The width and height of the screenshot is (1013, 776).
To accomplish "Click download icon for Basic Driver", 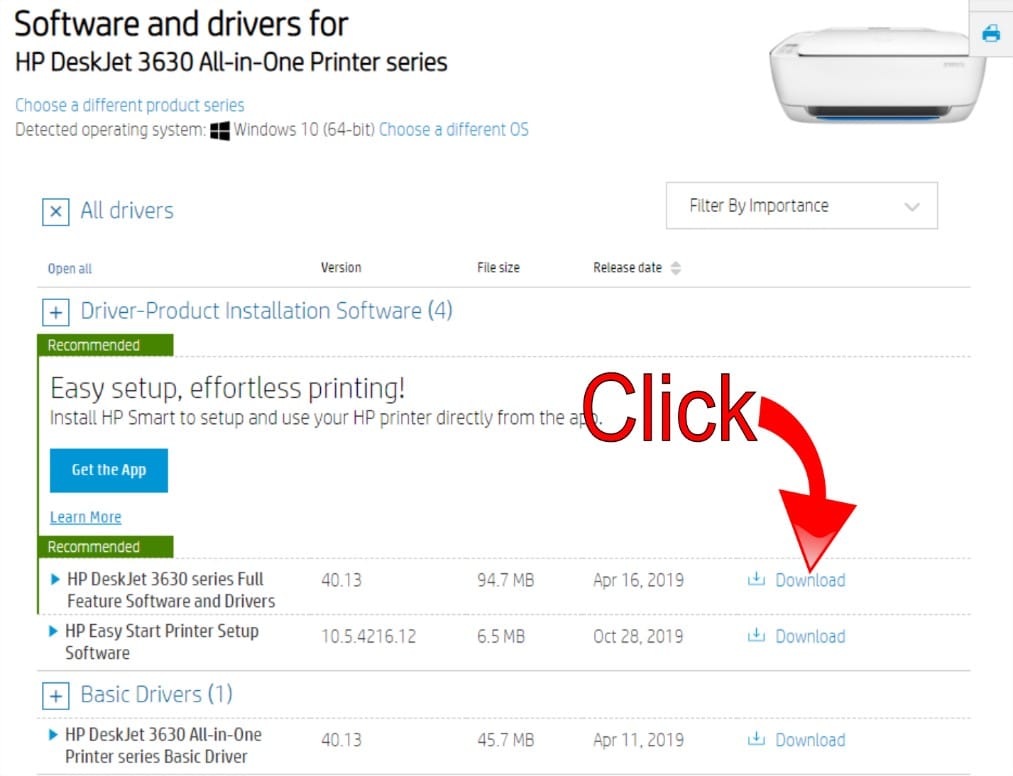I will 756,739.
